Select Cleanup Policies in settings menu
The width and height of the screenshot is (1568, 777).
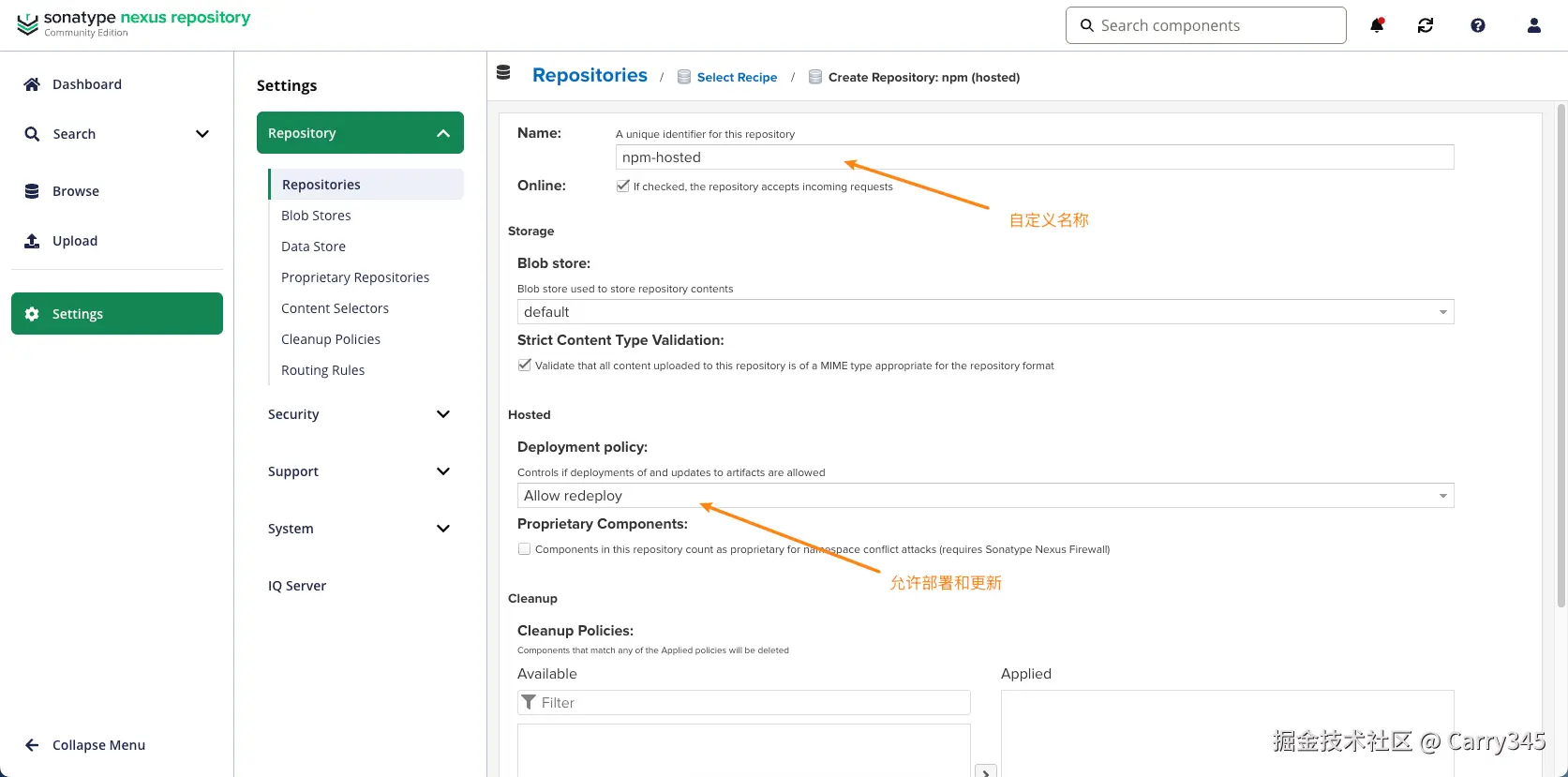click(x=331, y=339)
